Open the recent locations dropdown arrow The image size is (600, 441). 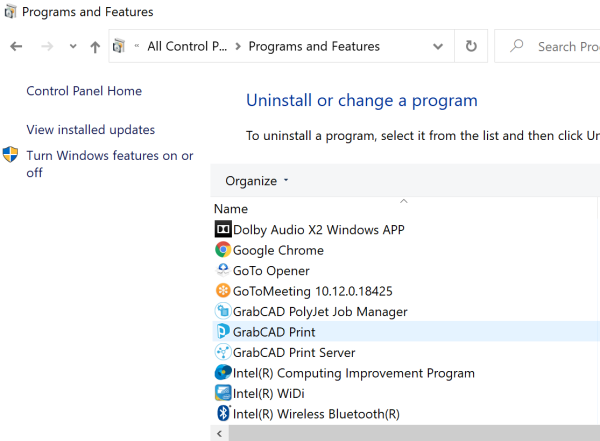pyautogui.click(x=73, y=47)
